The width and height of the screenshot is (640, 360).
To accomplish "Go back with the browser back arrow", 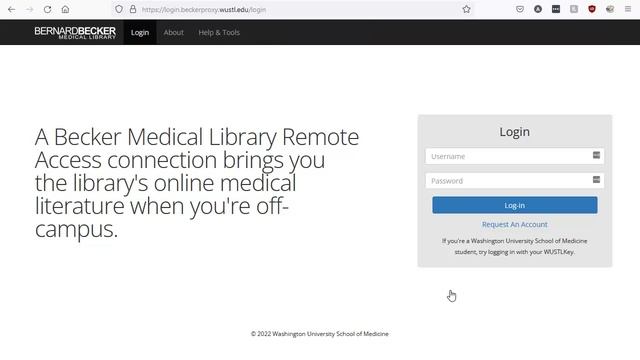I will coord(11,9).
